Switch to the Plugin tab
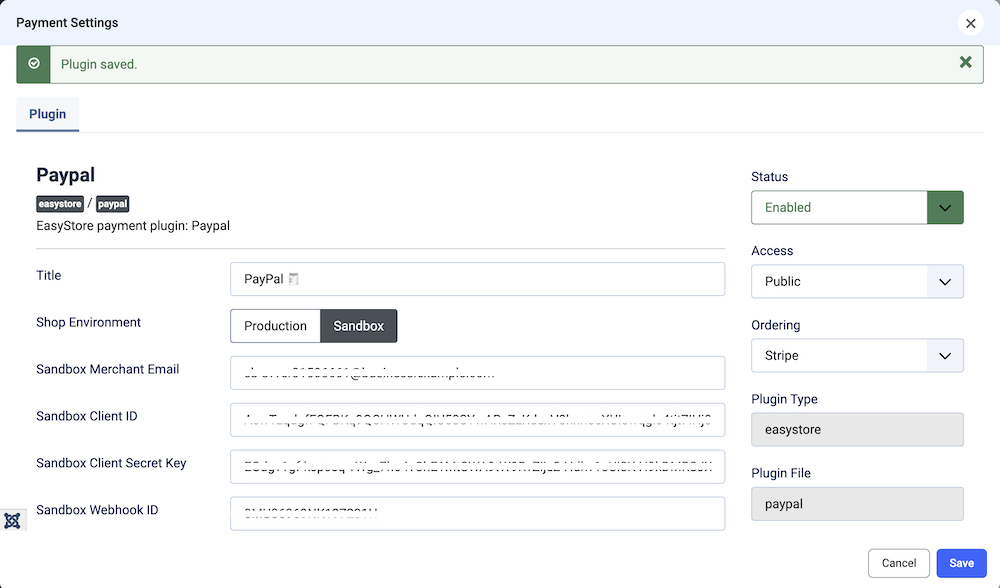Viewport: 1000px width, 588px height. point(47,114)
